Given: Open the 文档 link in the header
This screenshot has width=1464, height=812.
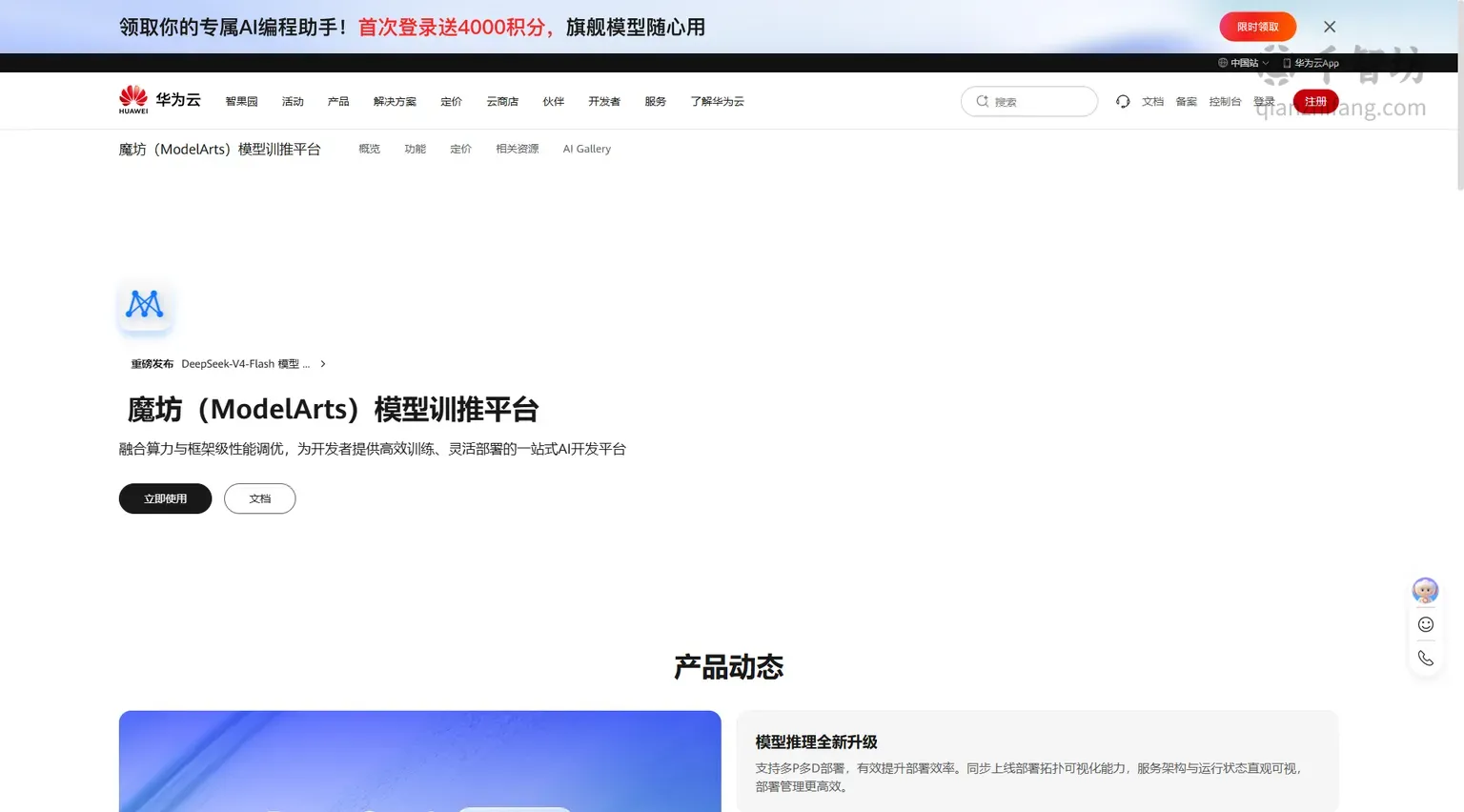Looking at the screenshot, I should click(1153, 101).
